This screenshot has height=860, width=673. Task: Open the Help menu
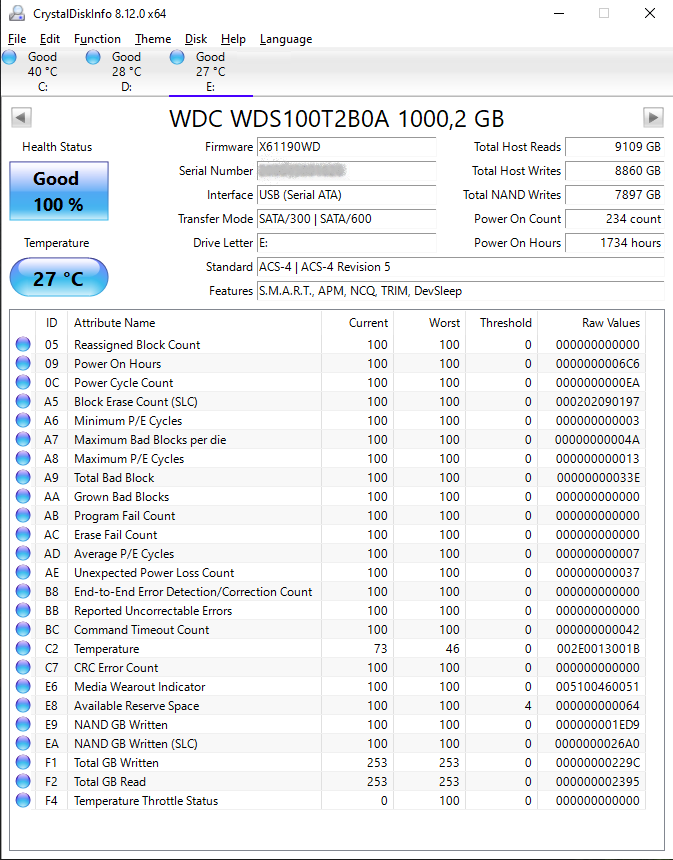tap(233, 39)
